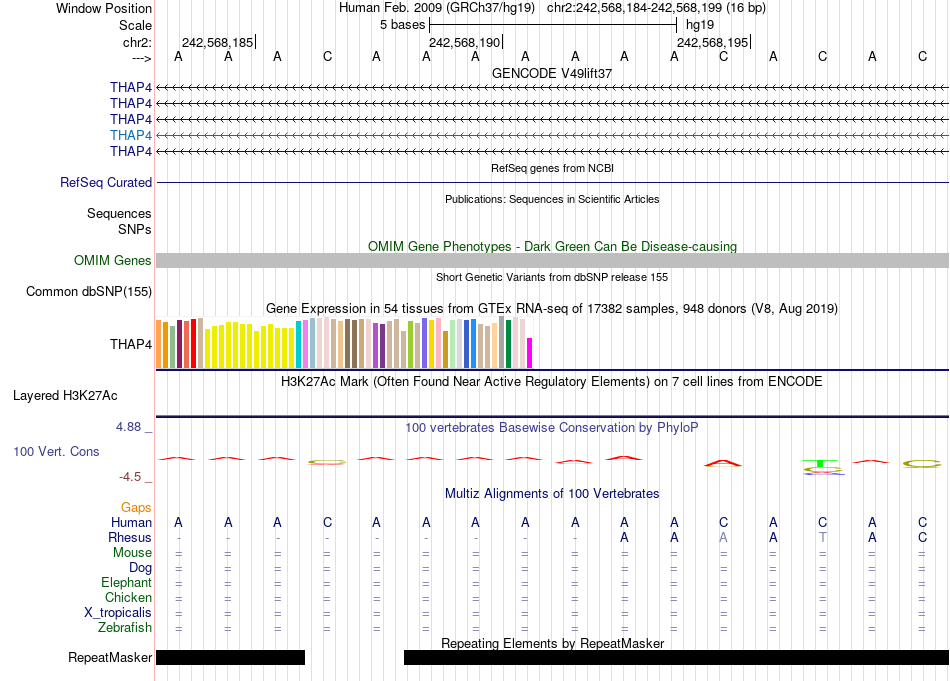
Task: Click the orange Gaps row label
Action: point(136,508)
